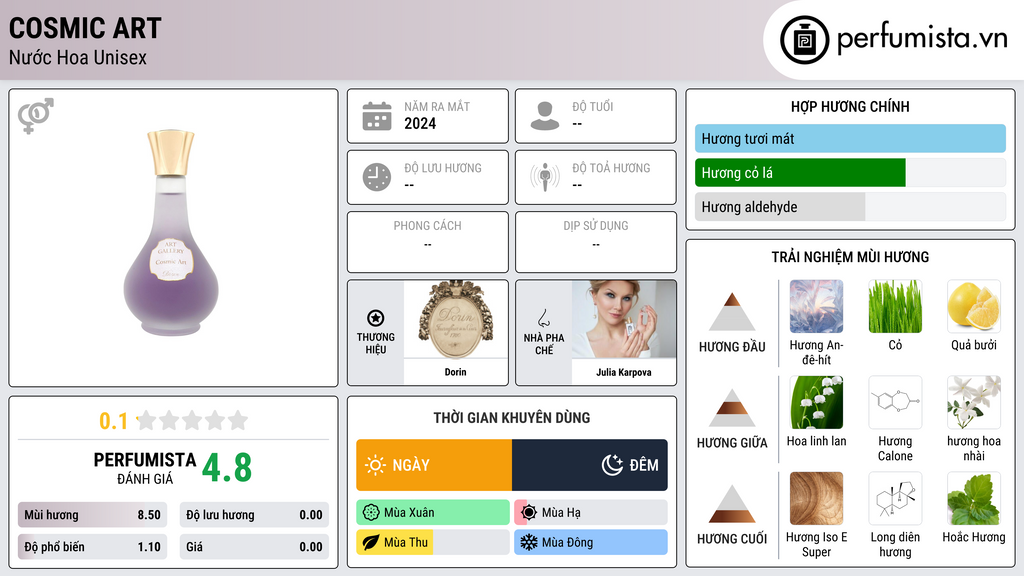This screenshot has width=1024, height=576.
Task: Click the Hương giữa label text
Action: coord(732,443)
